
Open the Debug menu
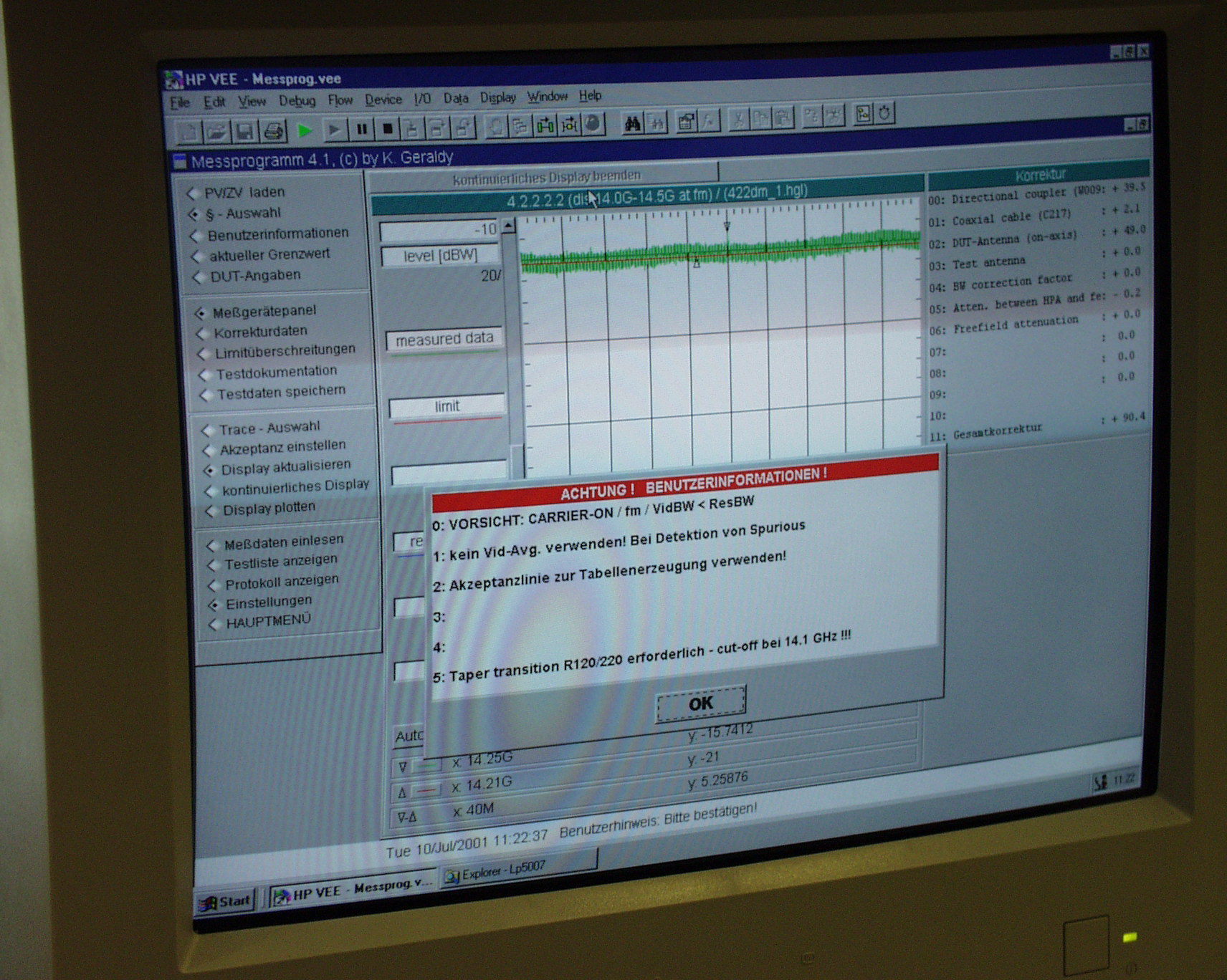click(297, 101)
